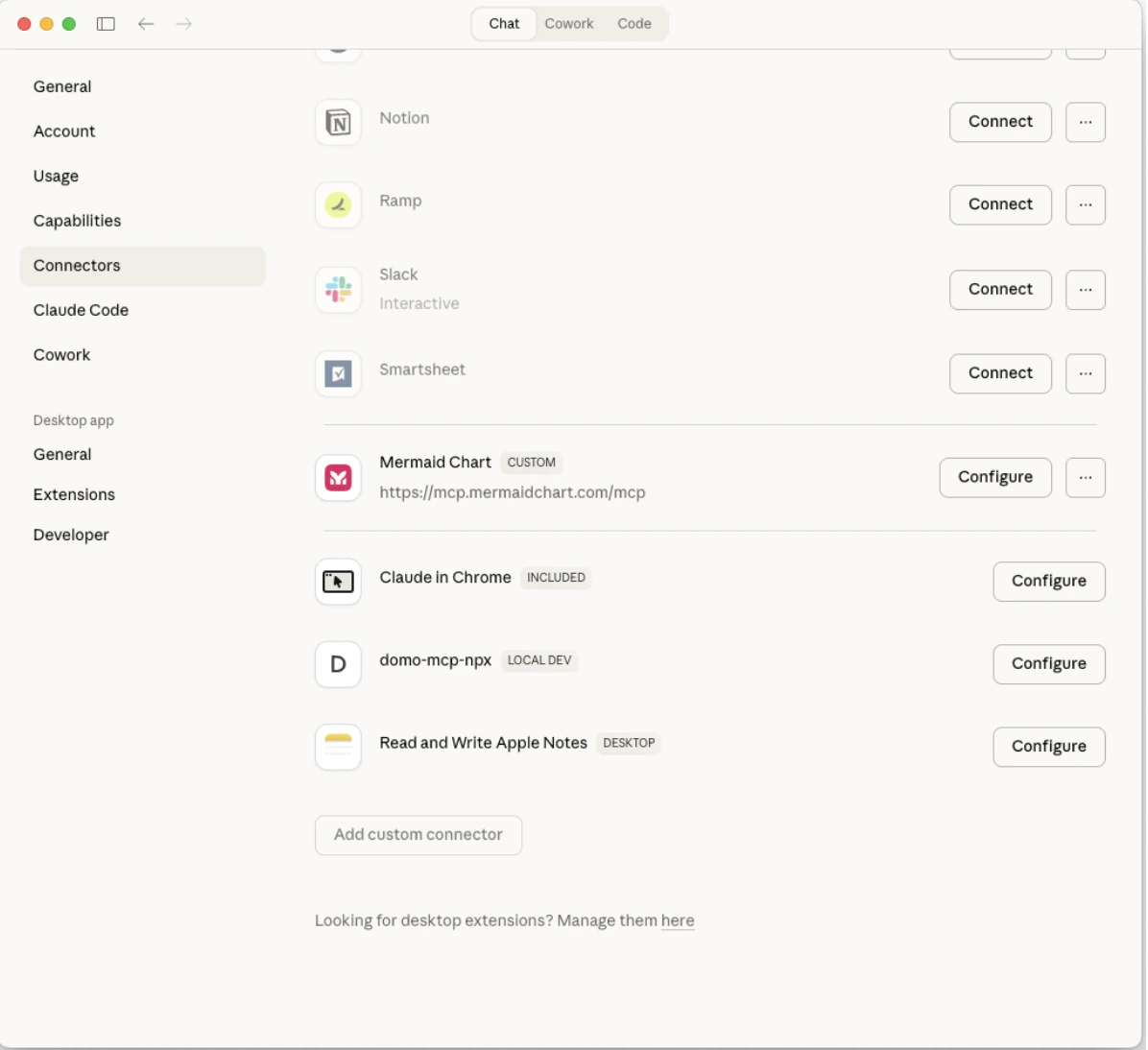Follow the 'here' desktop extensions link
Screen dimensions: 1148x1050
(x=678, y=921)
